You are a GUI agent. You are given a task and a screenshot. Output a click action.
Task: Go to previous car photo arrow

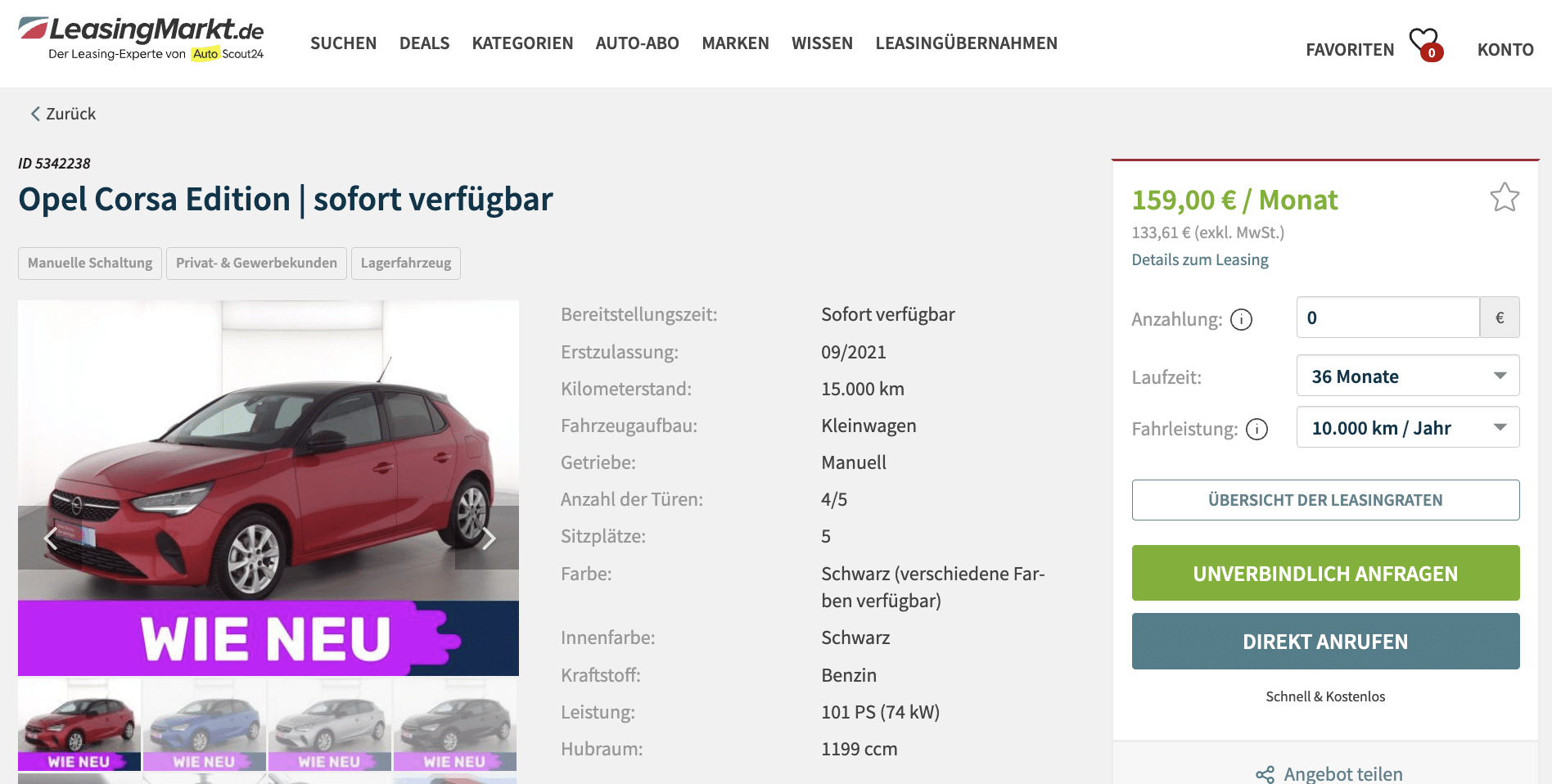tap(51, 538)
